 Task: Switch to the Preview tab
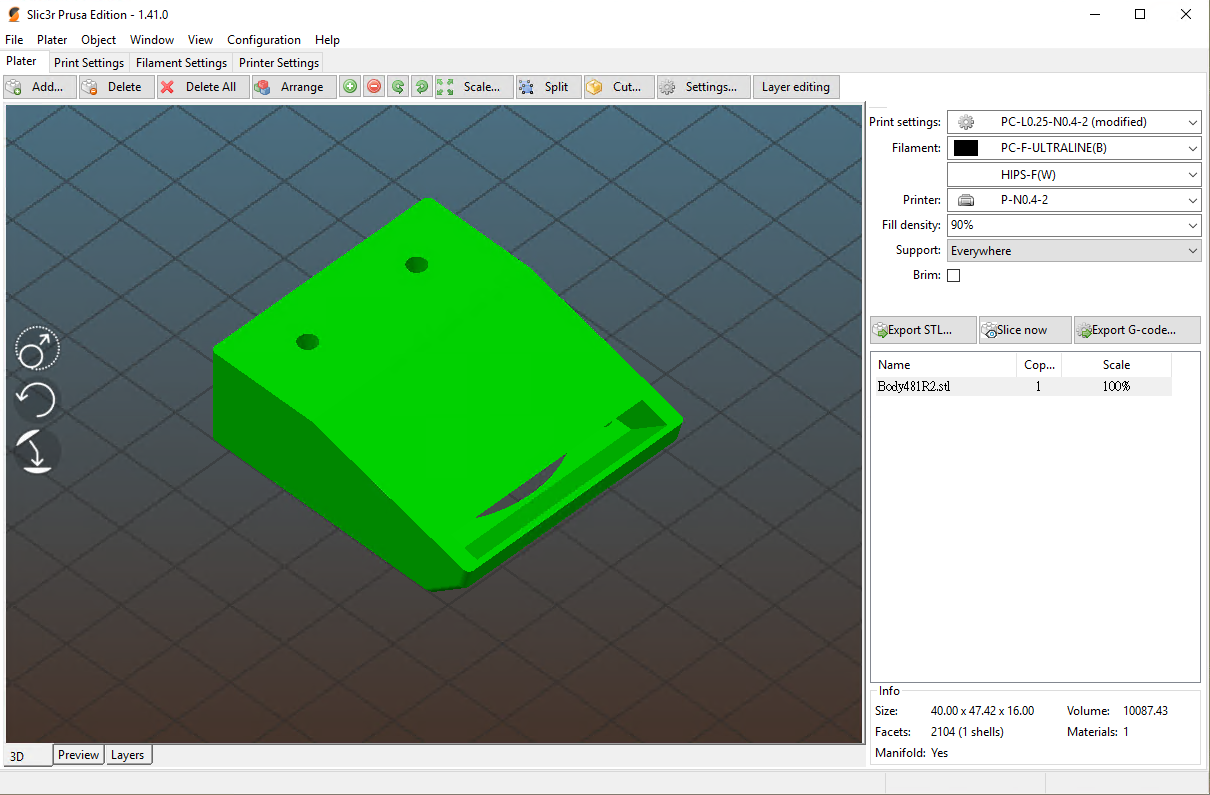[x=78, y=755]
